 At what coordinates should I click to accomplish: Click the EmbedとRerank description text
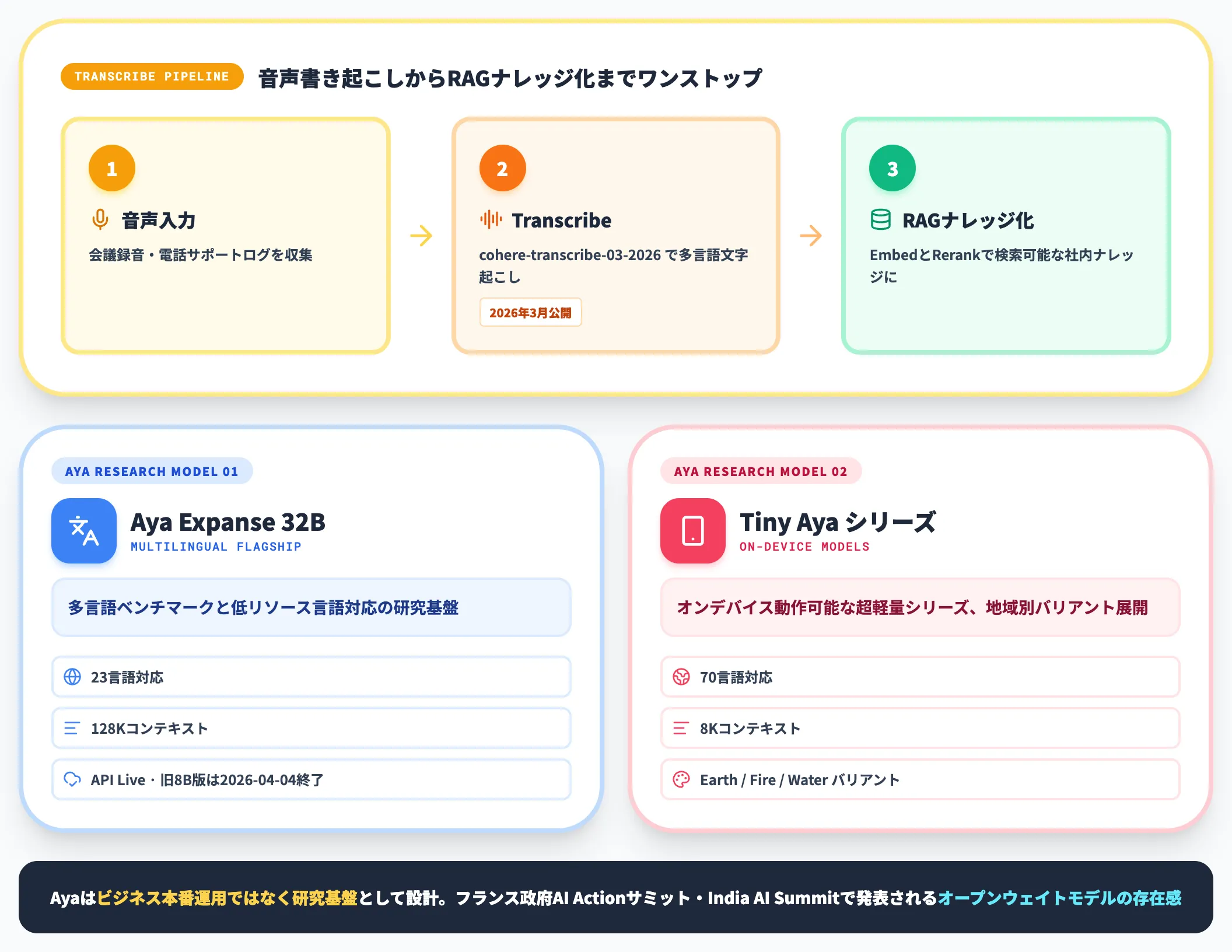1002,265
